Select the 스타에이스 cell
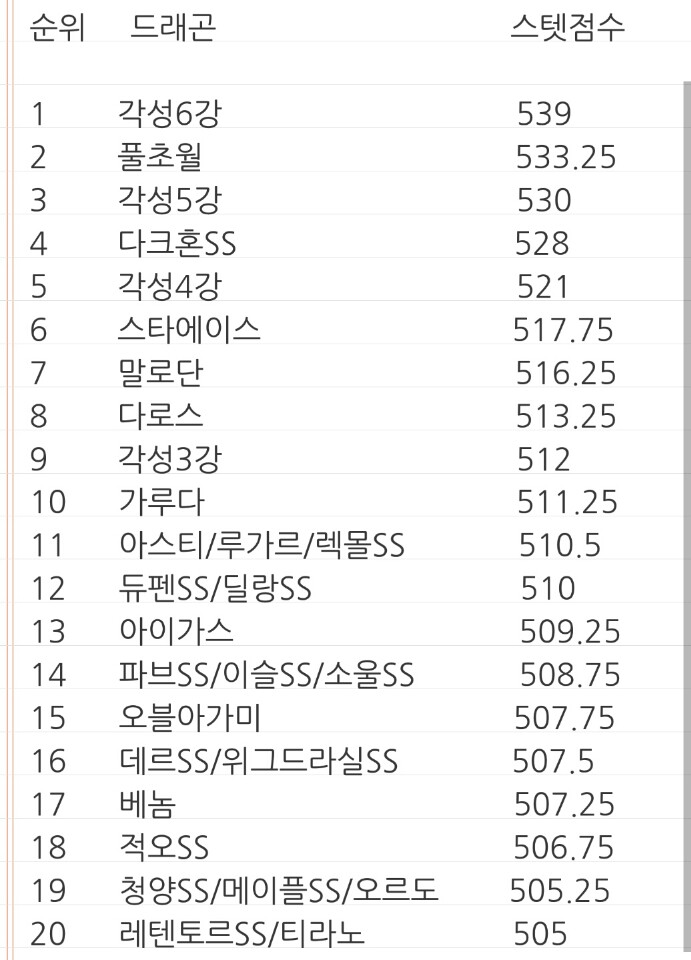The height and width of the screenshot is (960, 691). (x=189, y=330)
